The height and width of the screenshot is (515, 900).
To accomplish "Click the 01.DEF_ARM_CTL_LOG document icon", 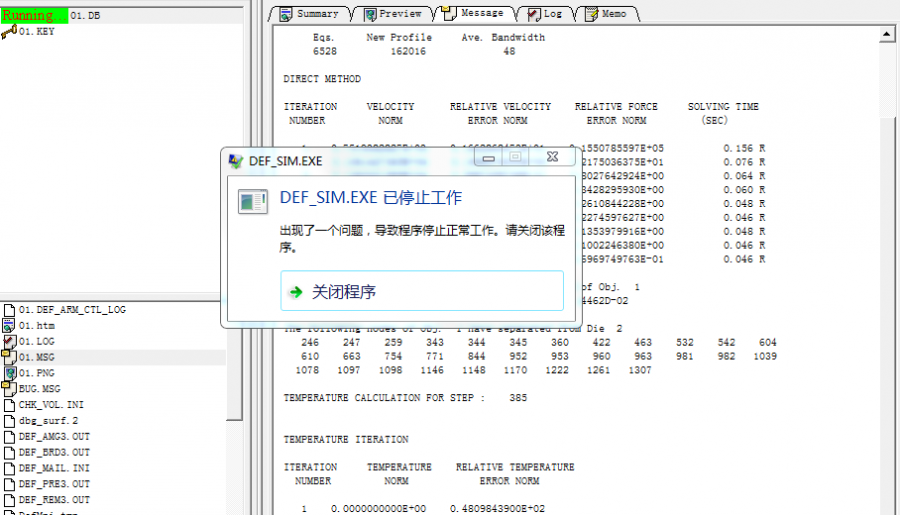I will (x=9, y=309).
